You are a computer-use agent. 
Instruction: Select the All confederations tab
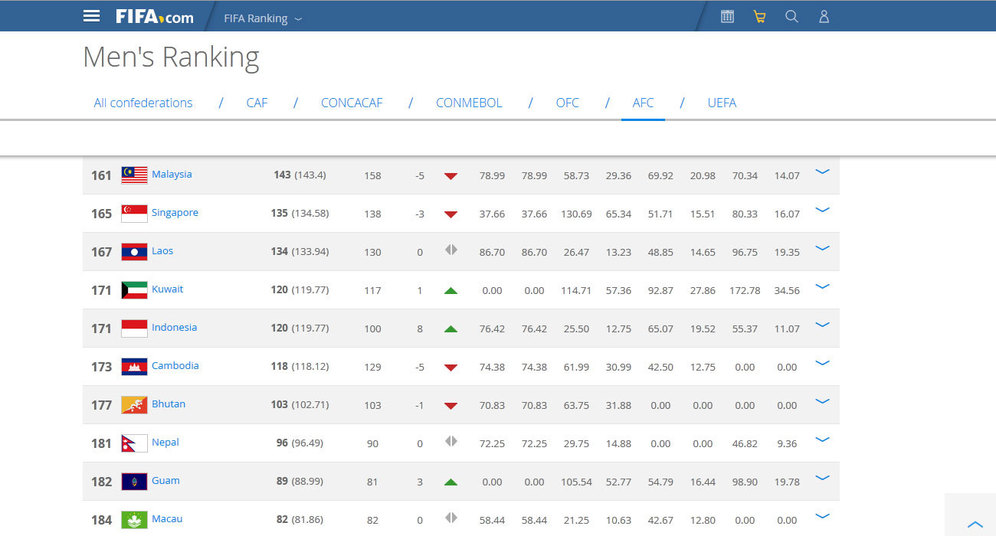tap(143, 103)
